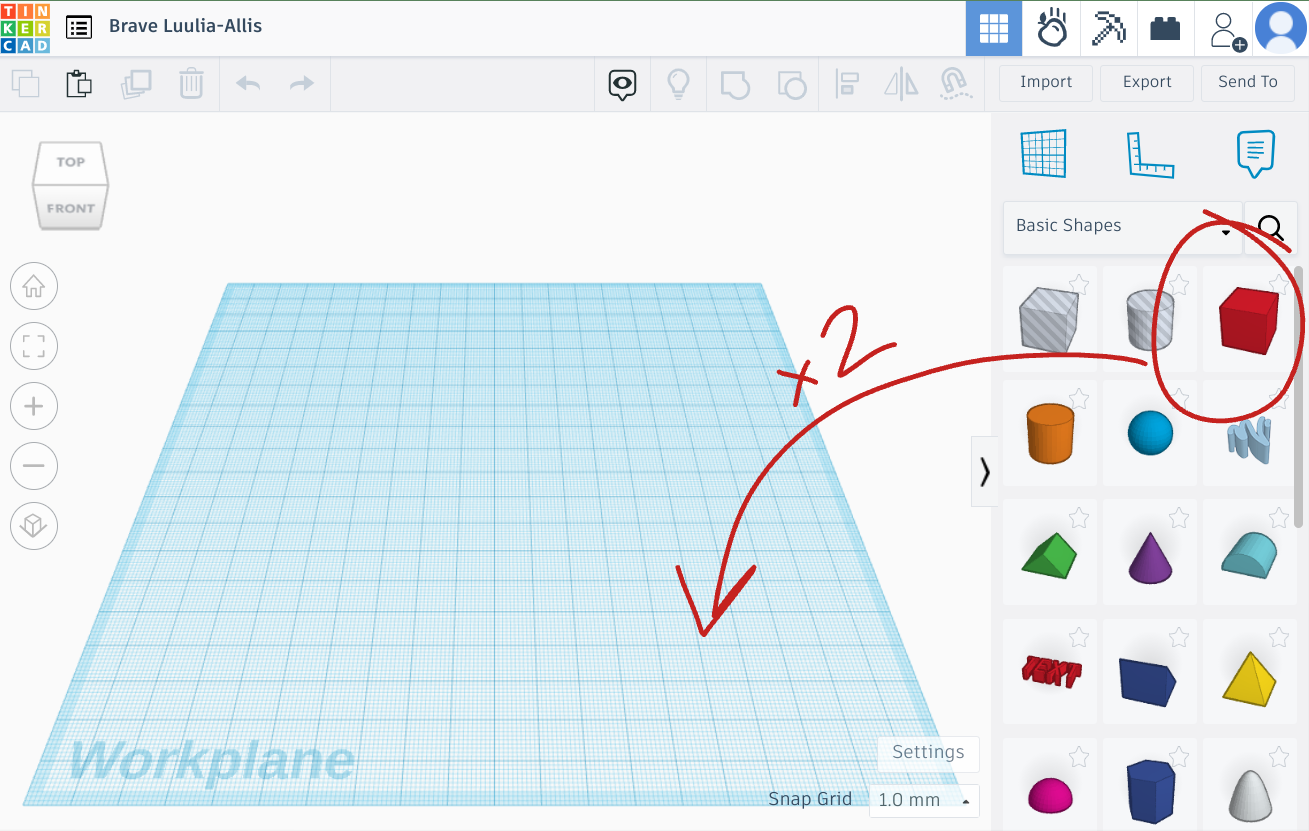Click the TOP face of view cube
Viewport: 1309px width, 831px height.
[x=70, y=162]
